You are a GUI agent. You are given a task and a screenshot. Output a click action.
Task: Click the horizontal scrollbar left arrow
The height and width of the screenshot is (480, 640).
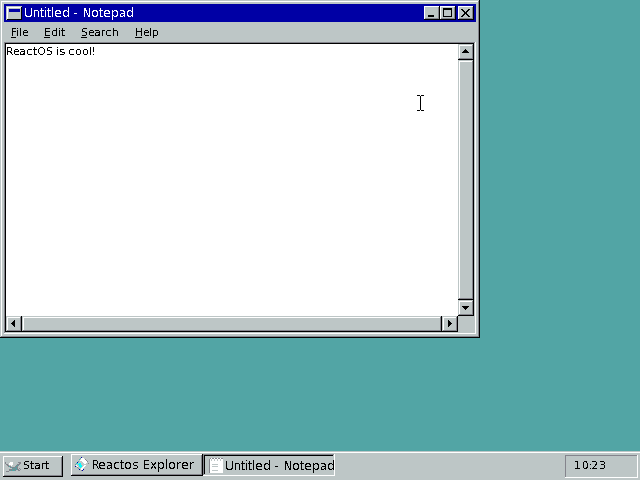tap(13, 324)
